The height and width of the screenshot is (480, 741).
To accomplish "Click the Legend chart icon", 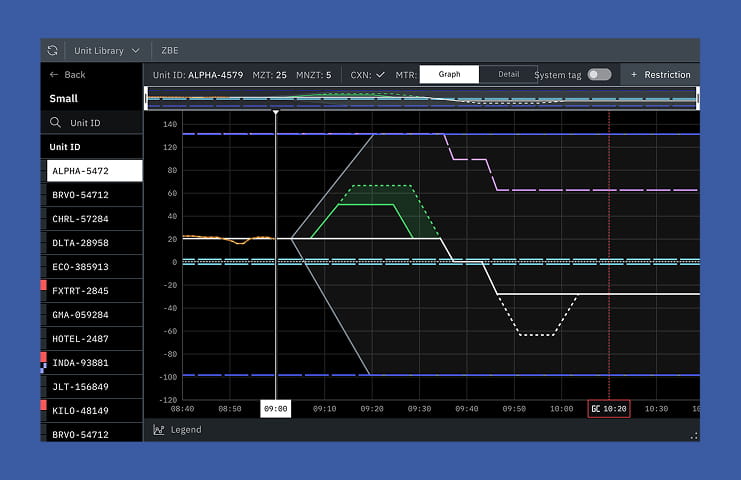I will click(x=159, y=430).
